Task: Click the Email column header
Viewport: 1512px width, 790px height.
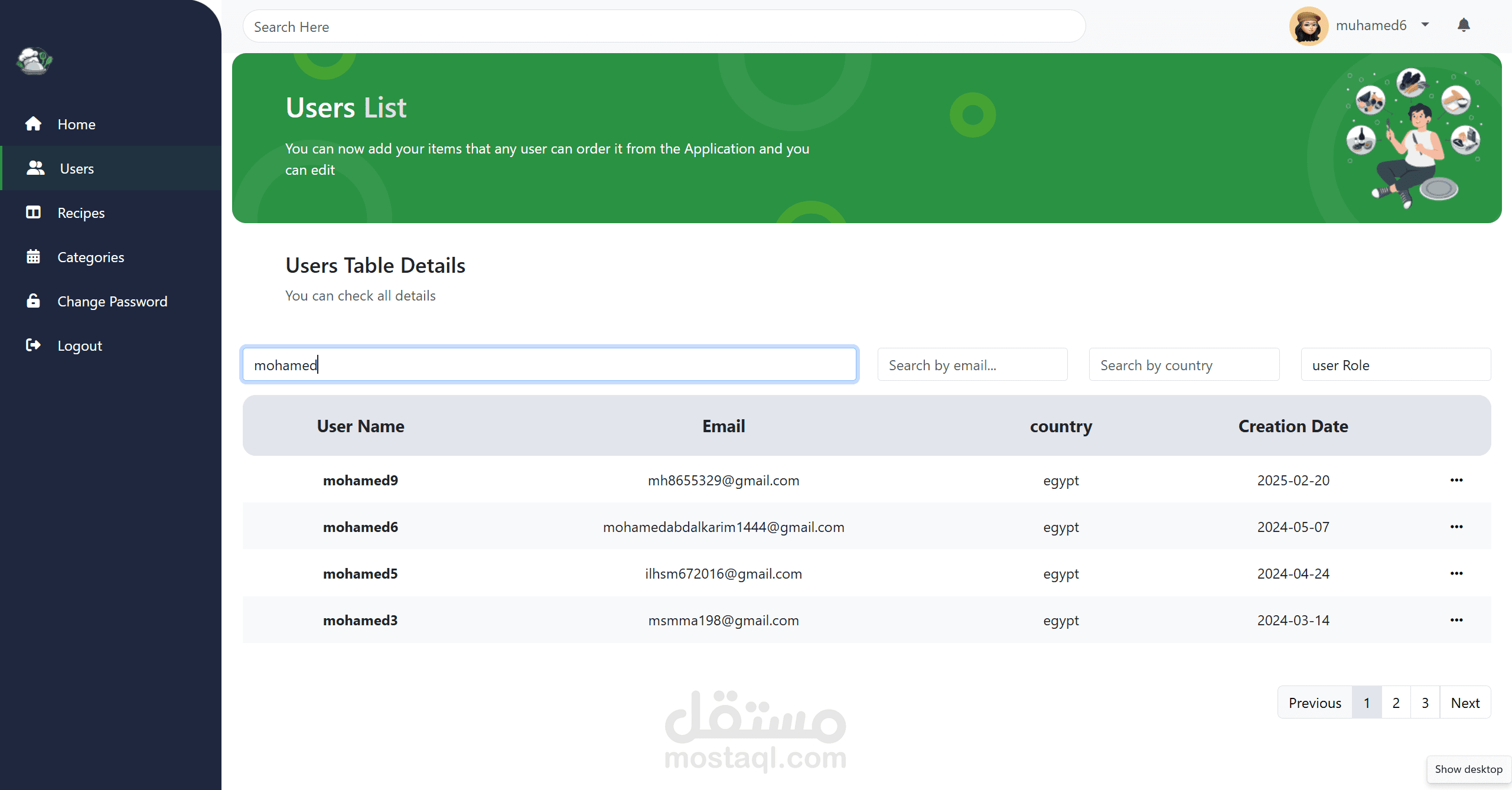Action: [x=724, y=426]
